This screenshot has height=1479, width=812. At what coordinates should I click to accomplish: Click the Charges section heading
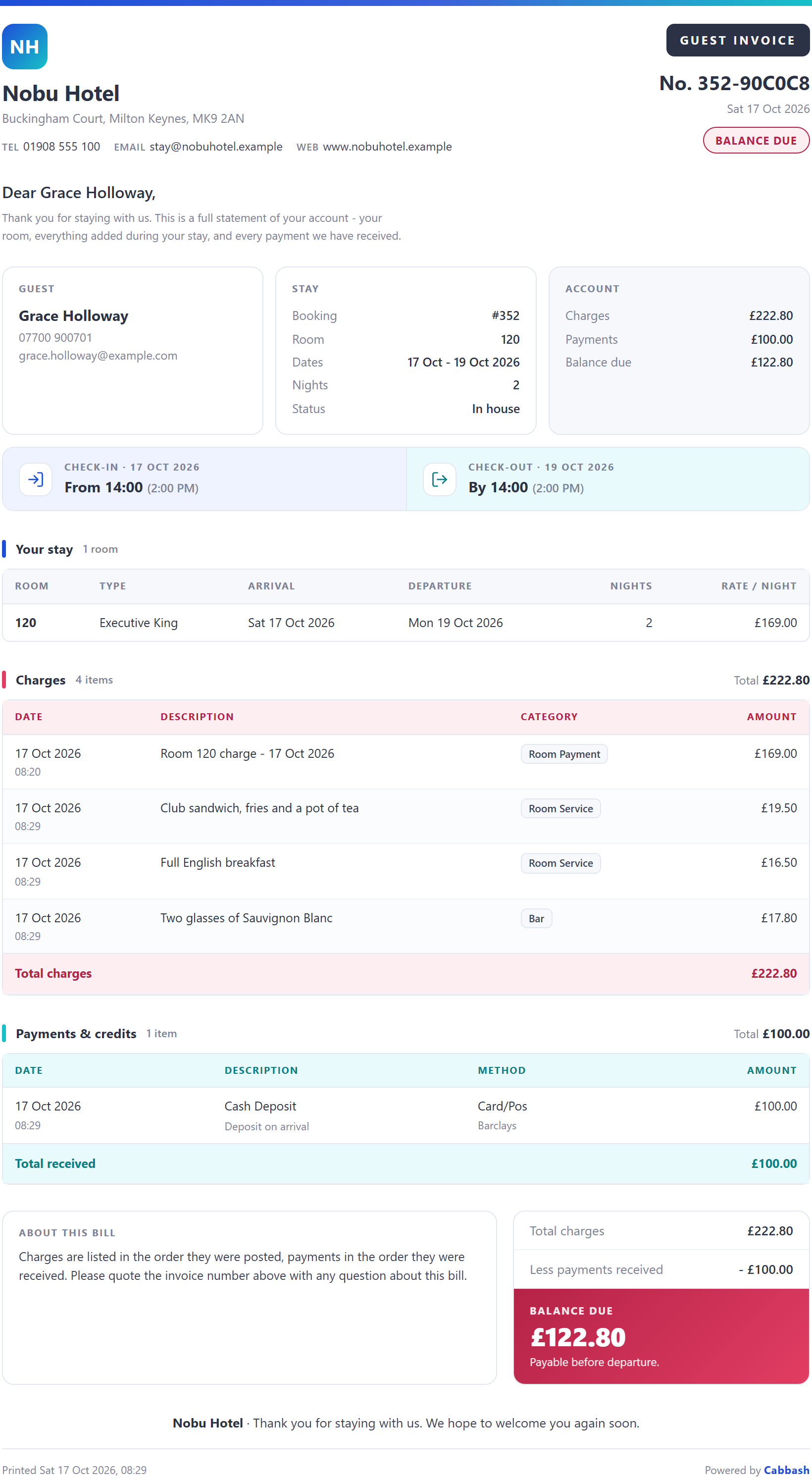pos(40,681)
